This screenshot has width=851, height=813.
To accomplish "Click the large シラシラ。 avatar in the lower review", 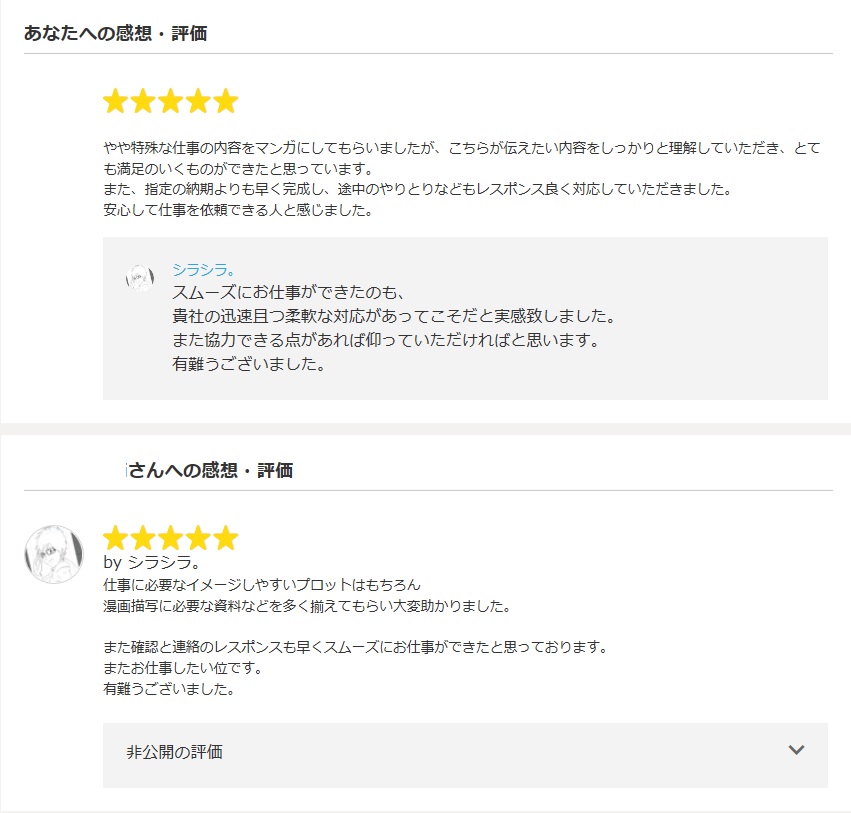I will click(54, 554).
